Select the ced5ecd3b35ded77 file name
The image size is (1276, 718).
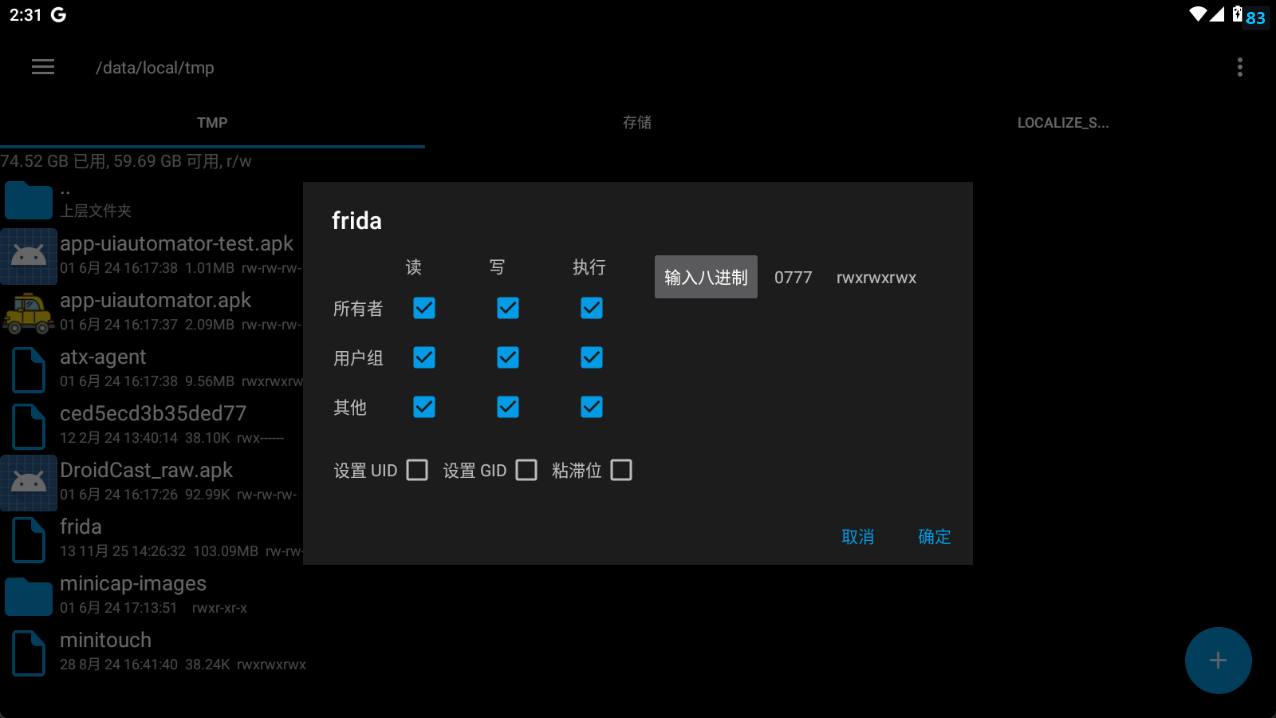coord(153,414)
